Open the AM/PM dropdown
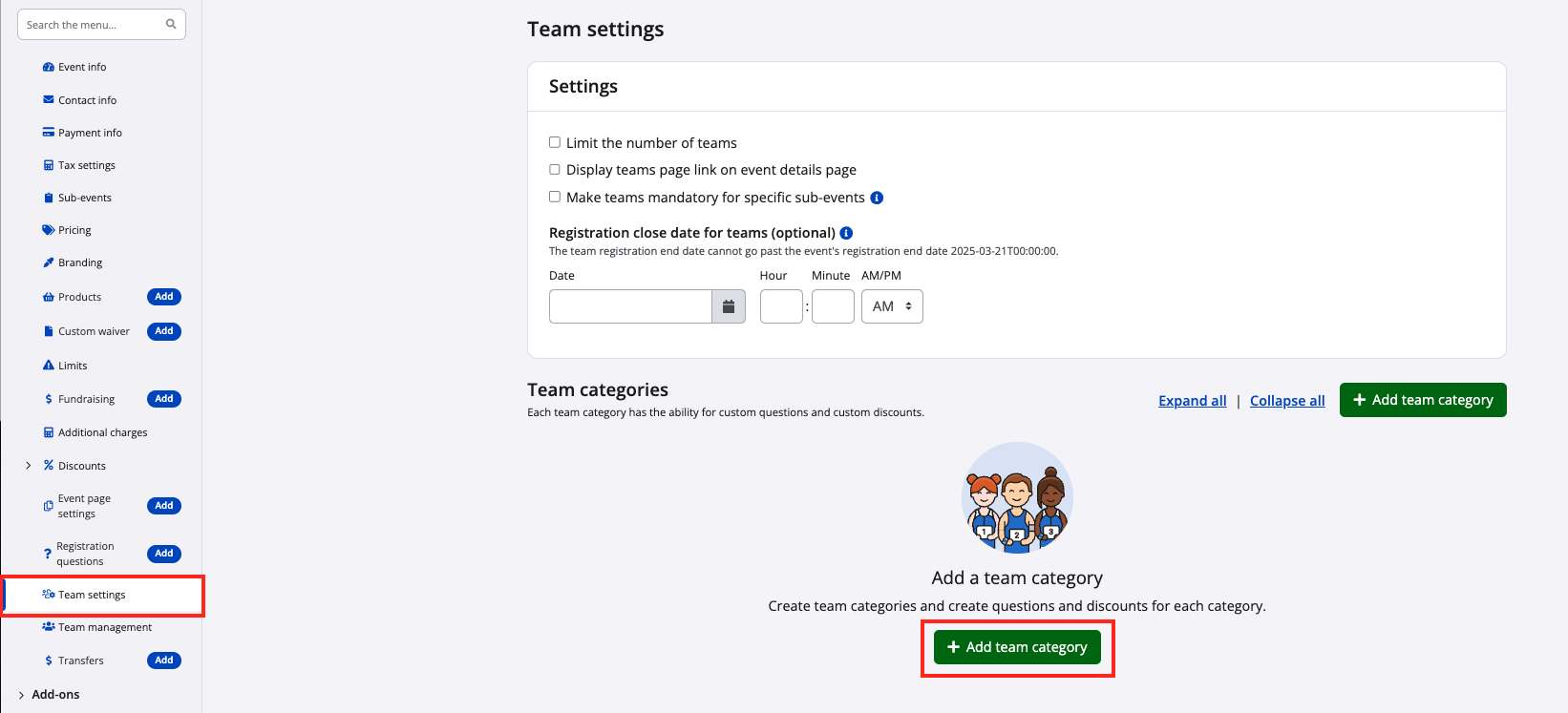Viewport: 1568px width, 713px height. pyautogui.click(x=892, y=306)
